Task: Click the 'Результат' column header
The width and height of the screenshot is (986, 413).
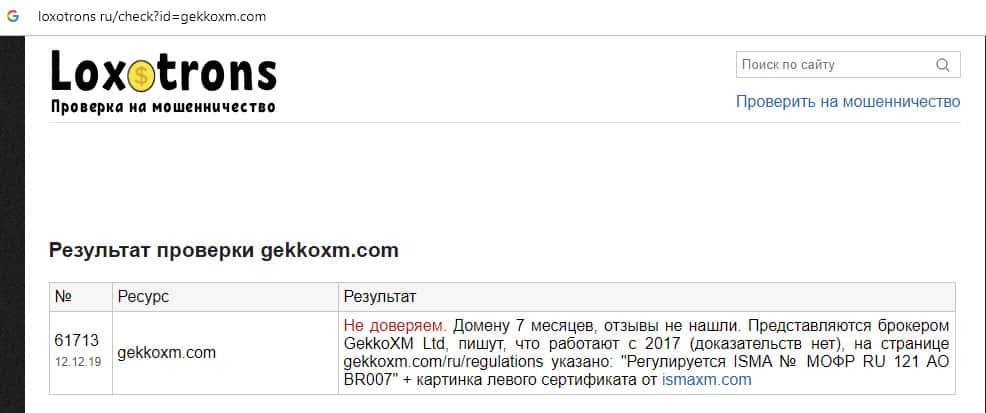Action: point(380,297)
